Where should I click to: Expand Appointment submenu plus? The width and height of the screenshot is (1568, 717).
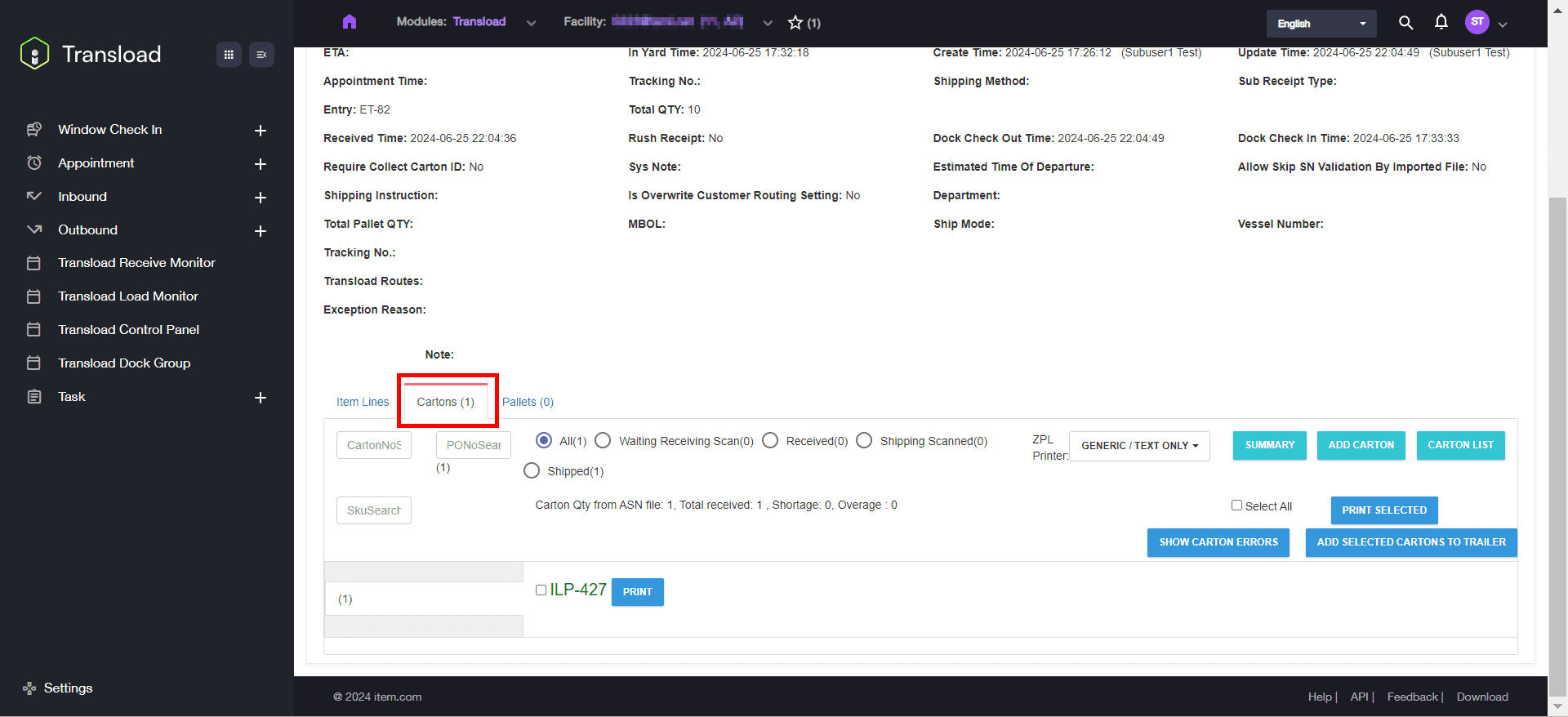pos(261,164)
